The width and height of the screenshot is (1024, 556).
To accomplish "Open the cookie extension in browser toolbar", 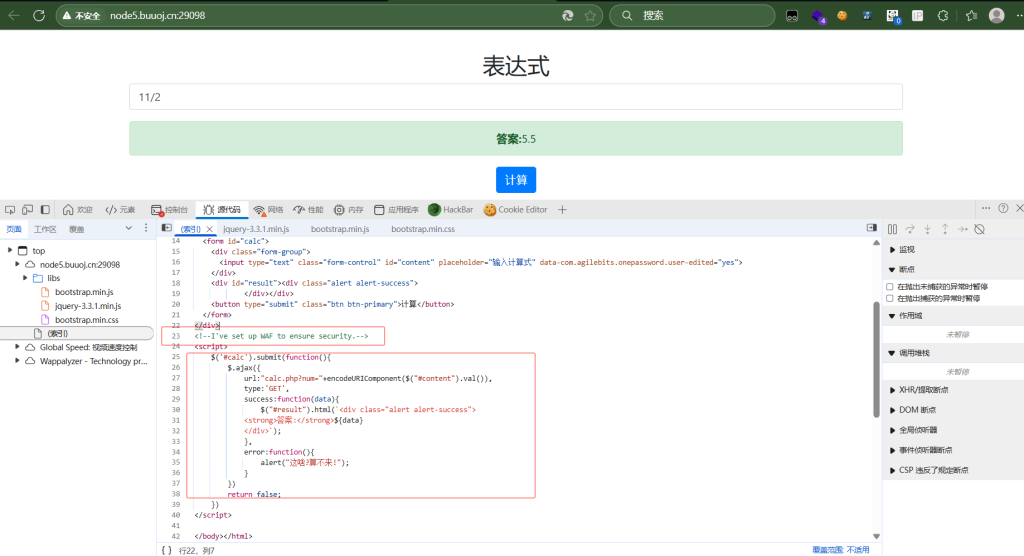I will pyautogui.click(x=842, y=16).
